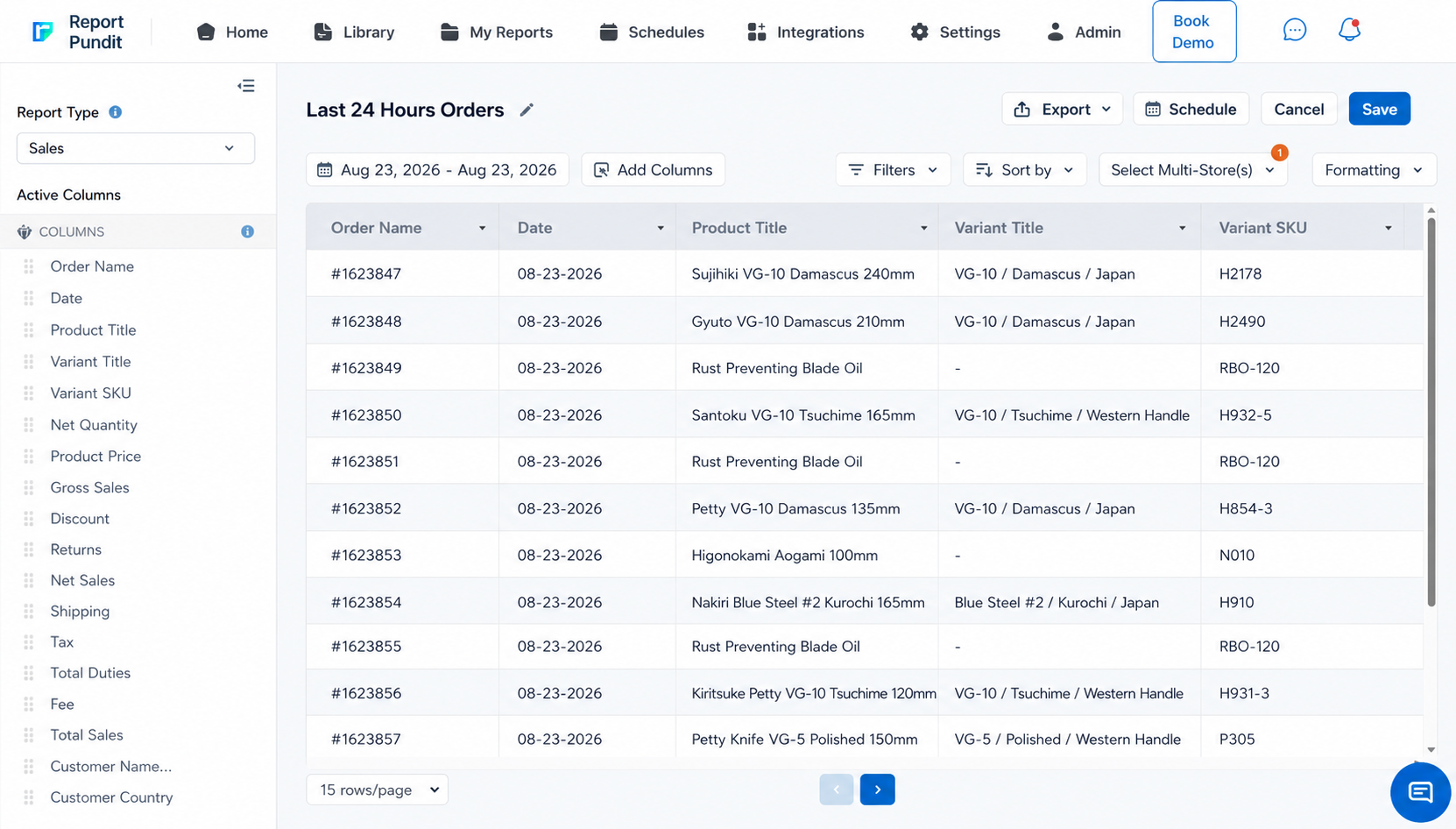
Task: Click drag handle for Gross Sales column
Action: click(29, 487)
